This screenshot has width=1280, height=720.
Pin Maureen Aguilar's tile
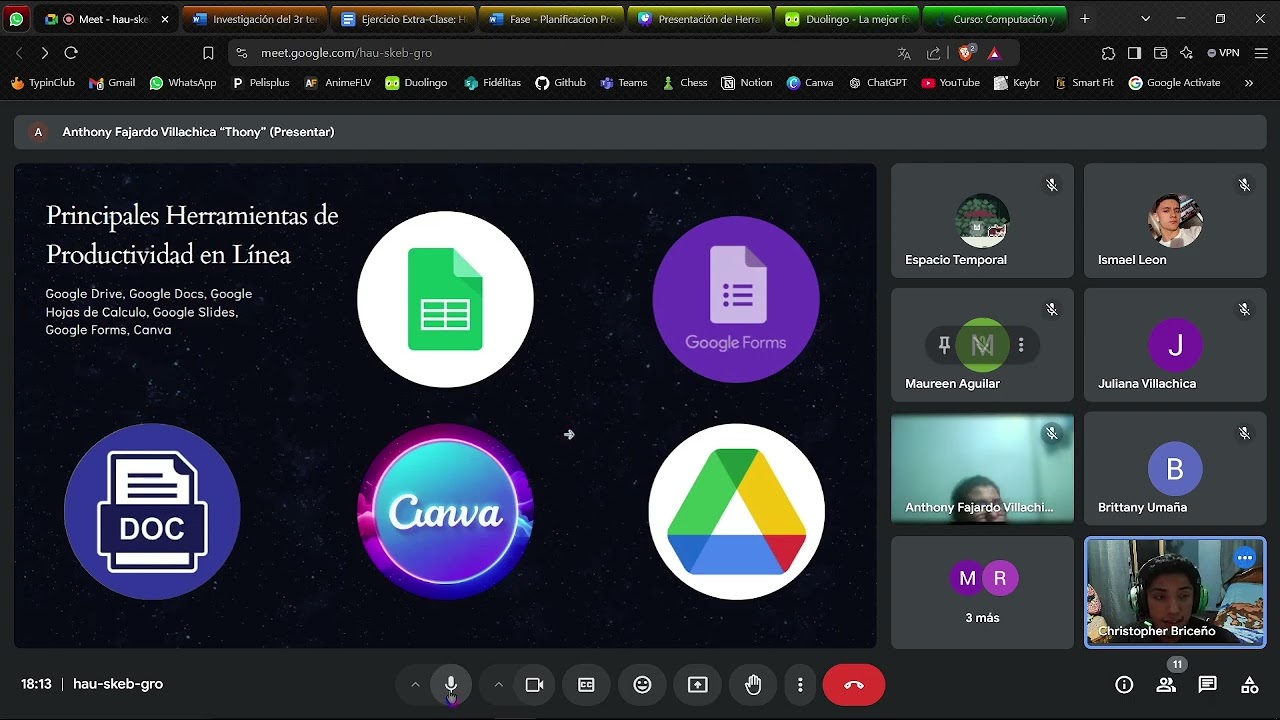(x=944, y=345)
